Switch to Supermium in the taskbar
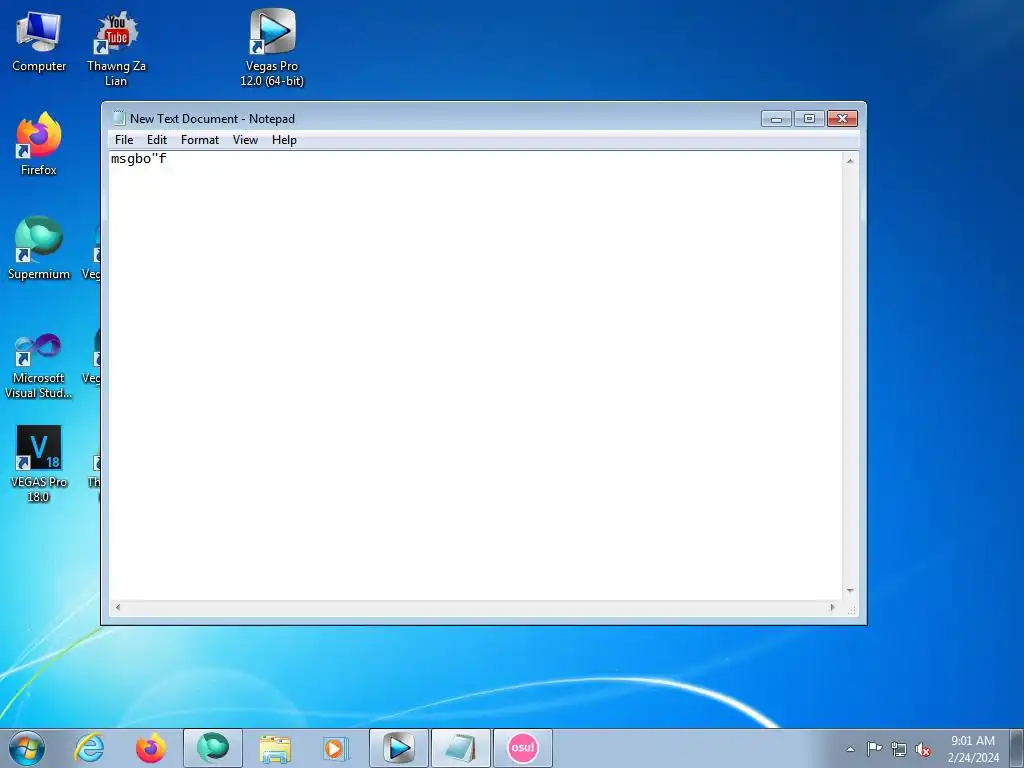The image size is (1024, 768). pyautogui.click(x=213, y=748)
